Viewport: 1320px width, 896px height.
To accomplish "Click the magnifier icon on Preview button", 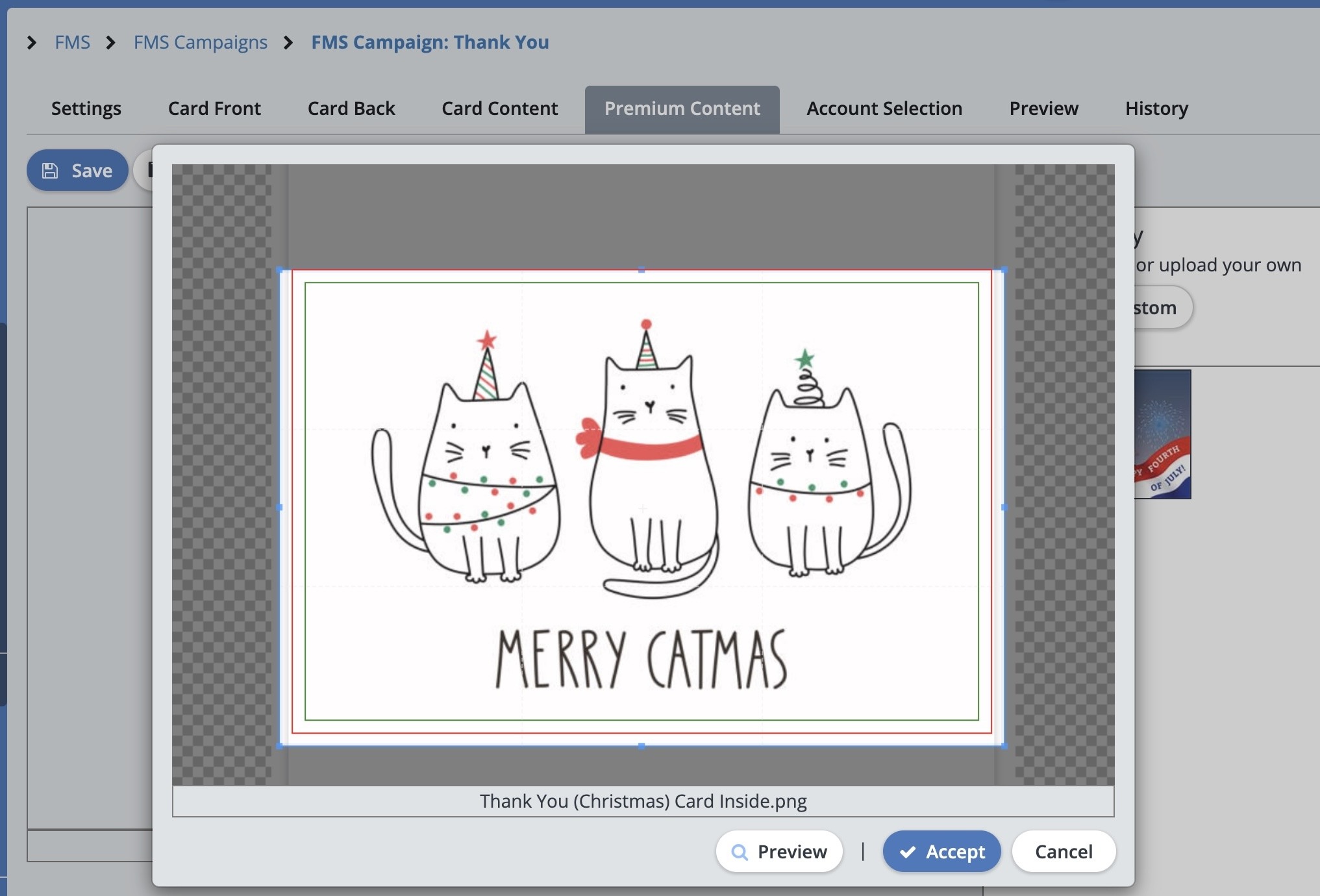I will [x=739, y=852].
